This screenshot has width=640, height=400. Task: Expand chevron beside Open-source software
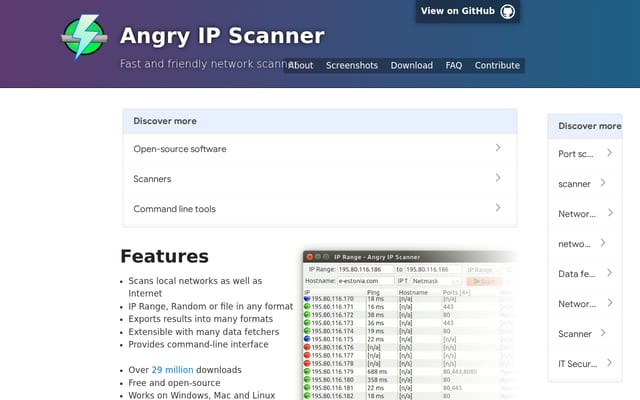(x=498, y=148)
